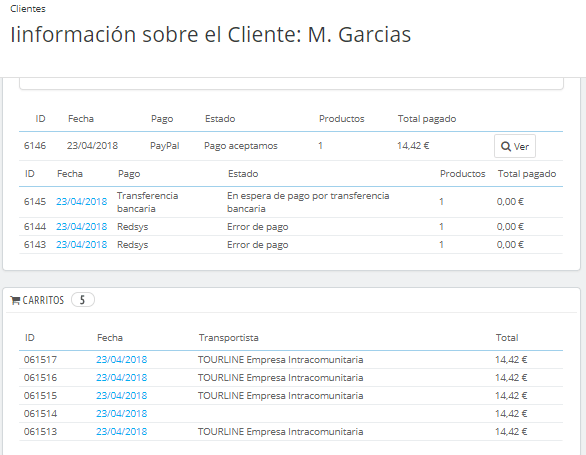586x455 pixels.
Task: Click the shopping cart icon beside CARRITOS
Action: [15, 300]
